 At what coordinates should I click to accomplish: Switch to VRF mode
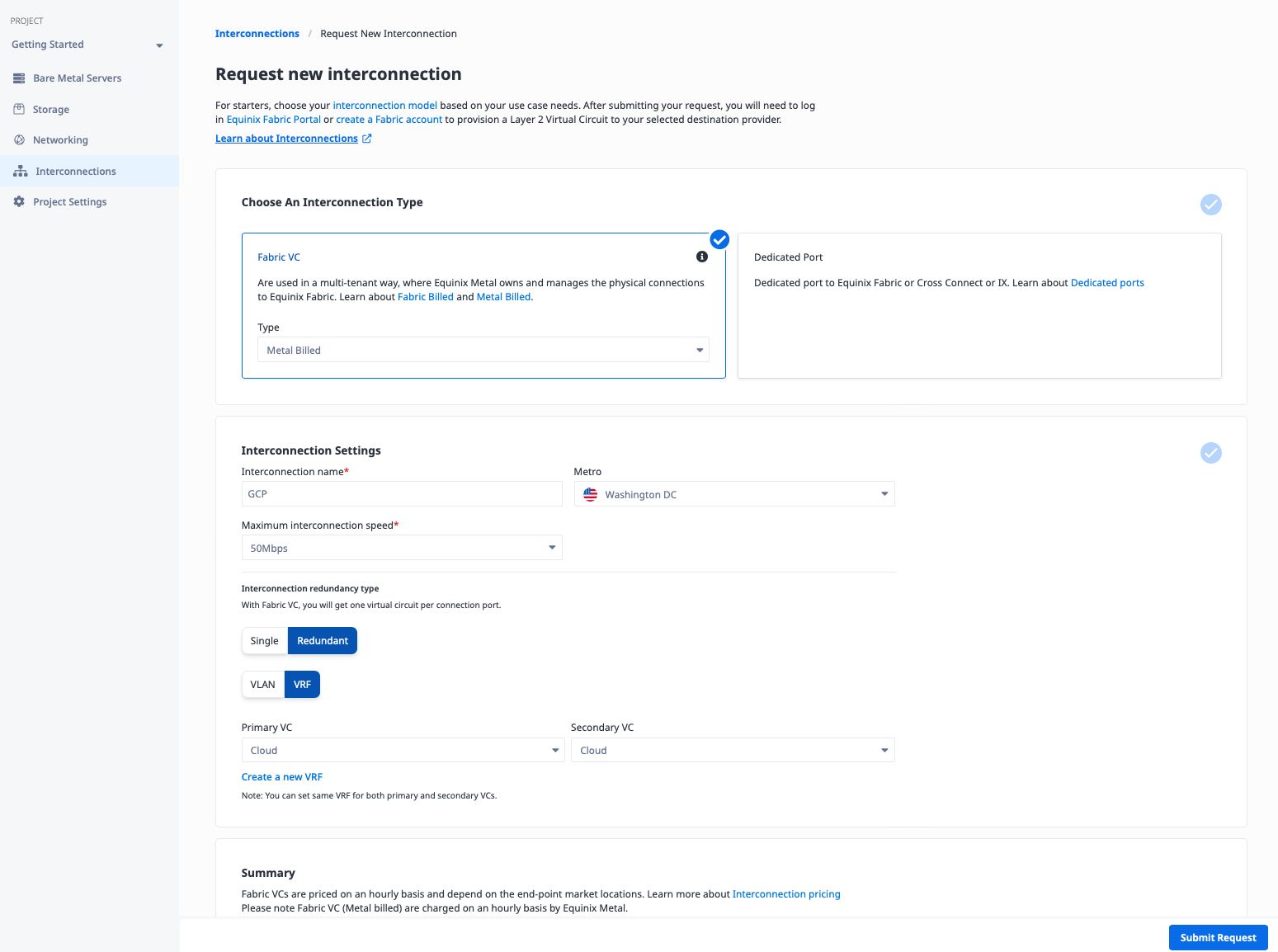[x=302, y=685]
